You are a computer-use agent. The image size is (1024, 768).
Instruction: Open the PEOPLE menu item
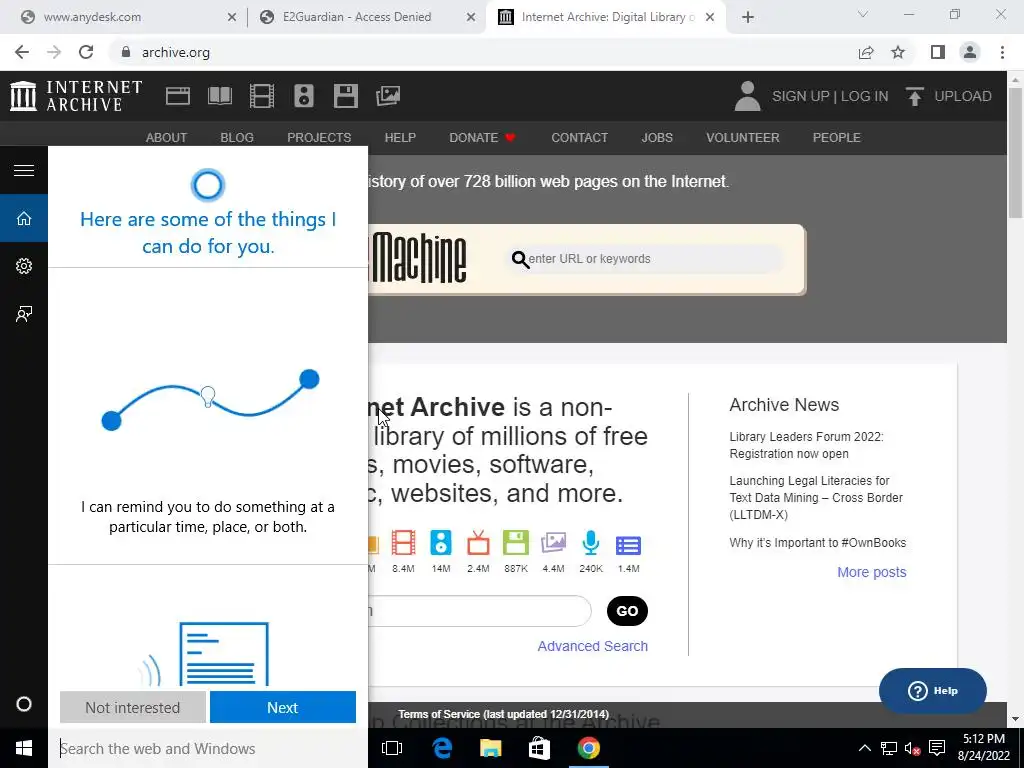coord(837,138)
